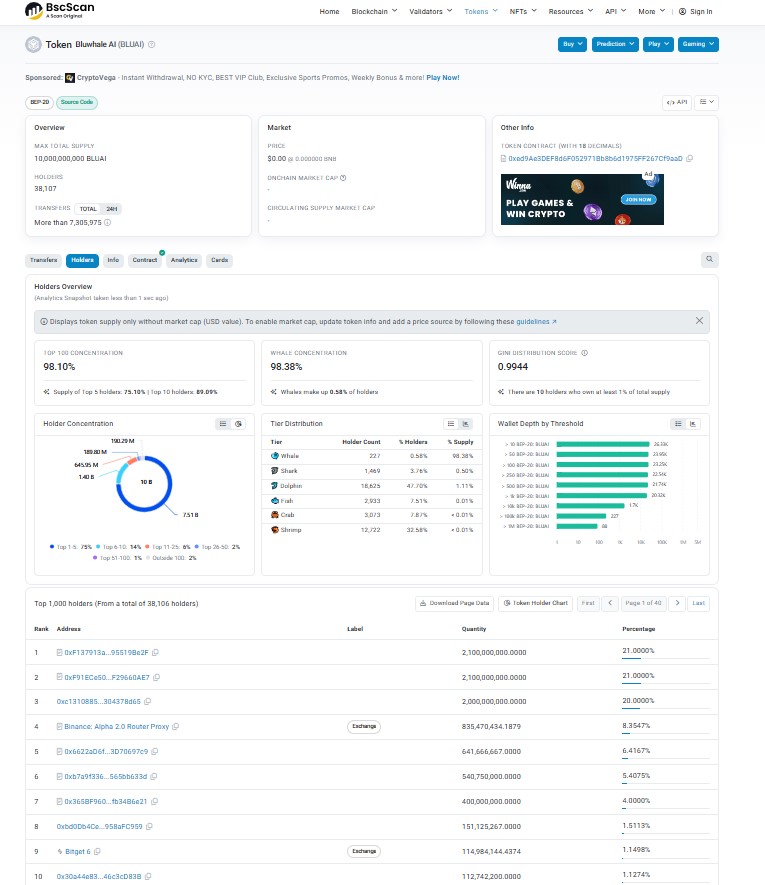Screen dimensions: 765x885
Task: Open the Prediction dropdown button
Action: 615,44
